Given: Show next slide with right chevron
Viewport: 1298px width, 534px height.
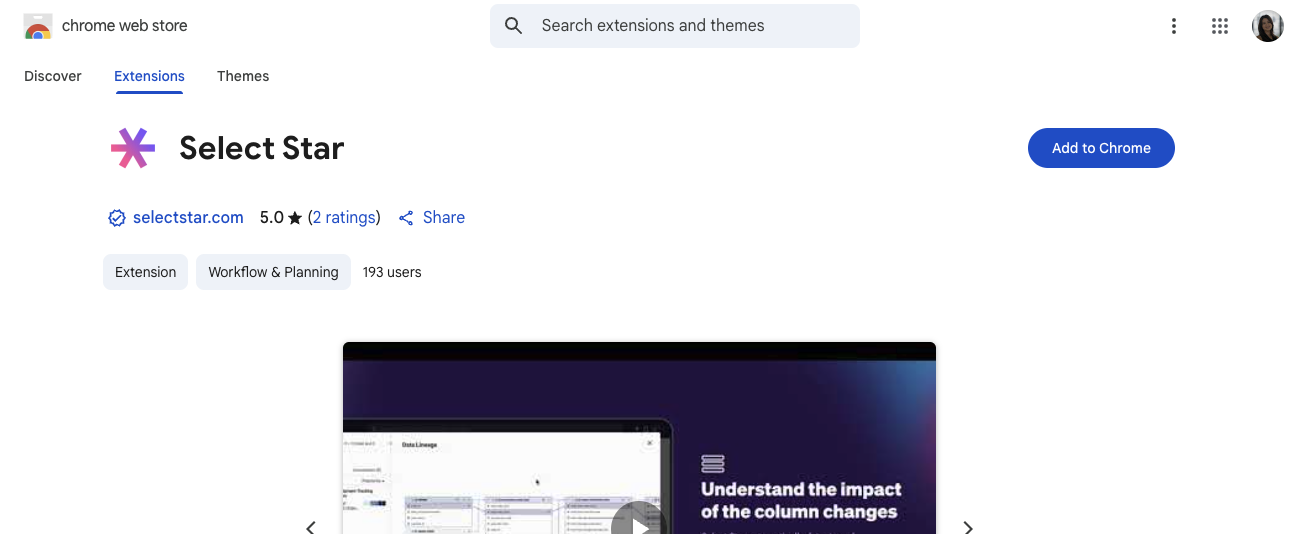Looking at the screenshot, I should point(967,526).
